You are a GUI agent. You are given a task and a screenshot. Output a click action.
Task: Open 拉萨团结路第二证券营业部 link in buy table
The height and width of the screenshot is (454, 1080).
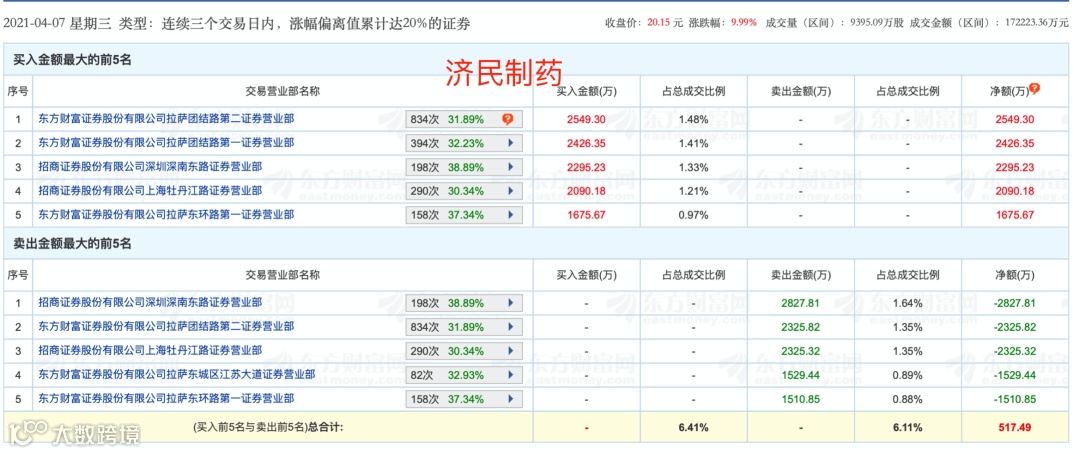click(x=166, y=119)
